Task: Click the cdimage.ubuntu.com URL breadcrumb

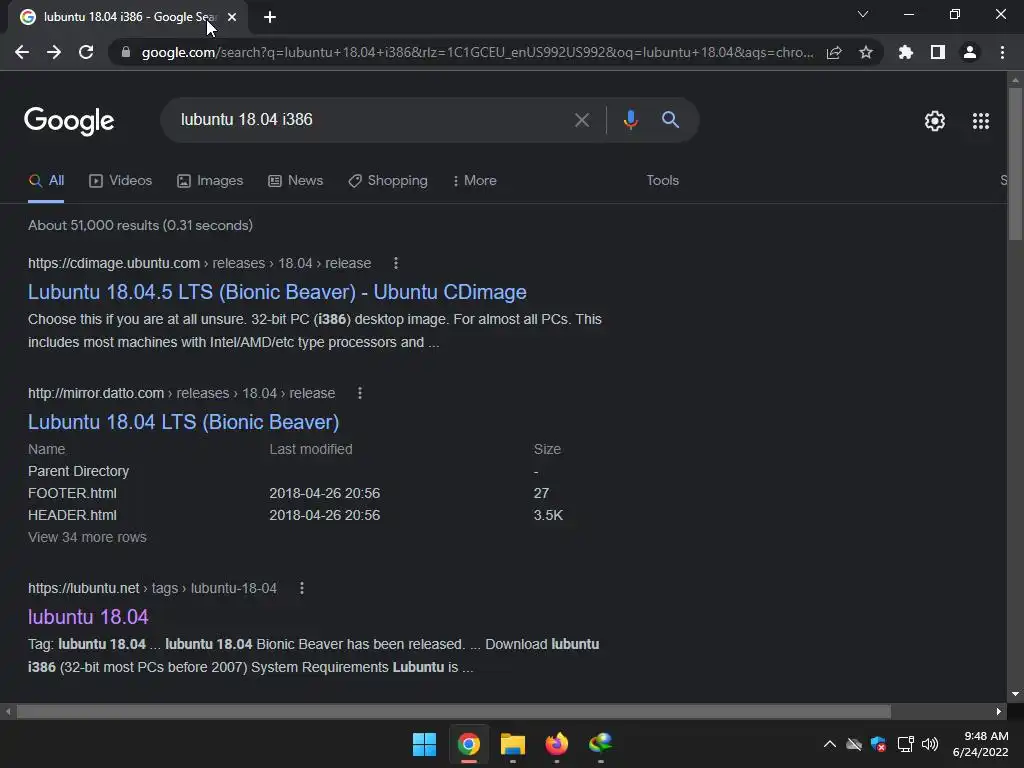Action: [199, 263]
